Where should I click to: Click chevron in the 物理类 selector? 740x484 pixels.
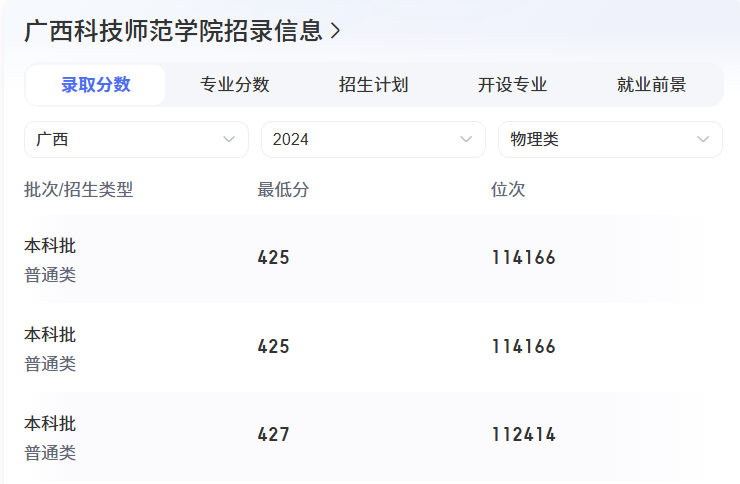703,140
